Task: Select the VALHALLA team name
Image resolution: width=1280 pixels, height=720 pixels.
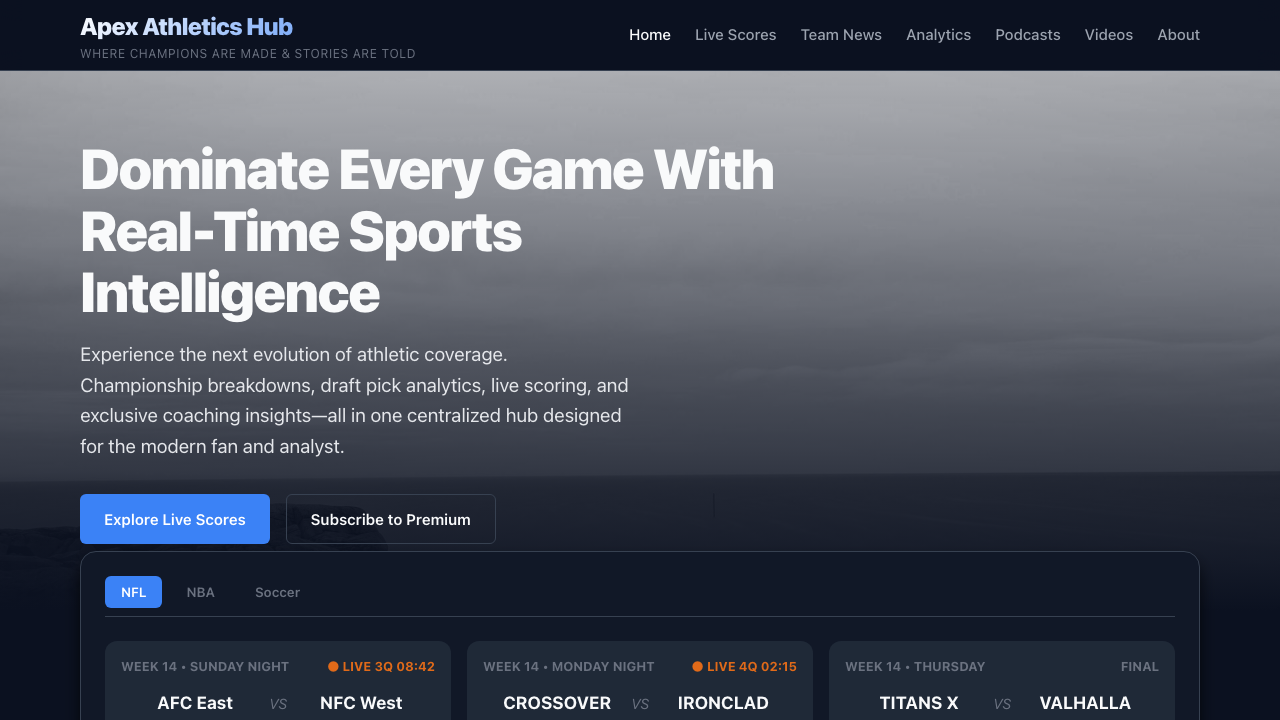Action: point(1085,703)
